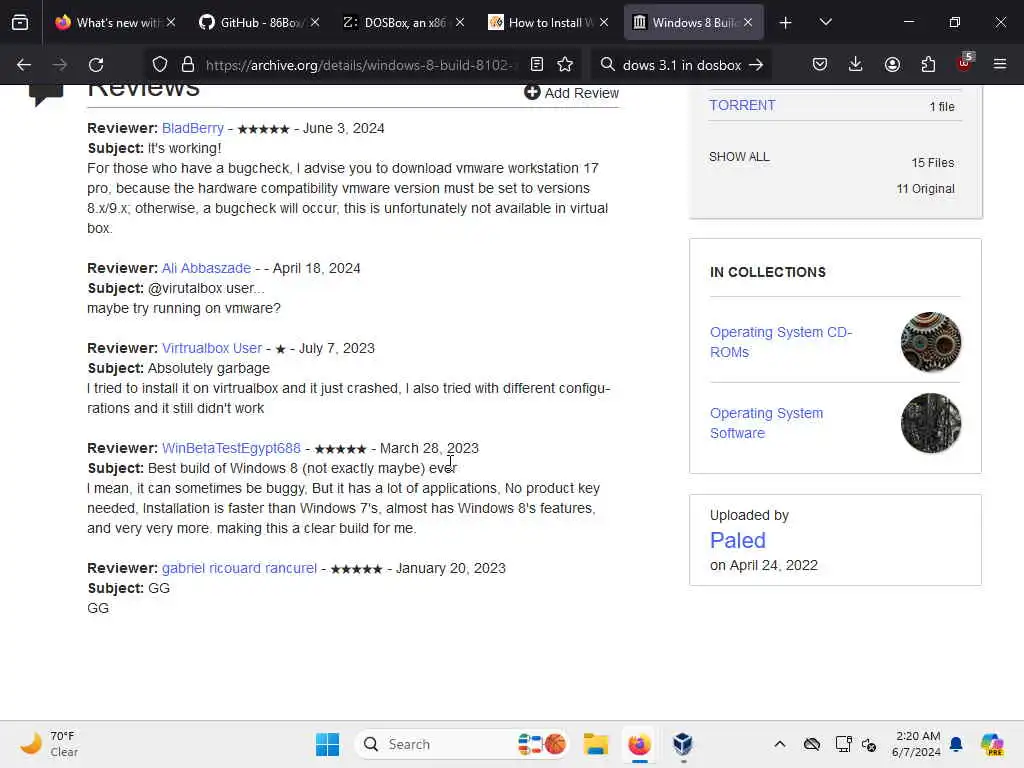
Task: Open VirtualBox from taskbar
Action: click(x=682, y=744)
